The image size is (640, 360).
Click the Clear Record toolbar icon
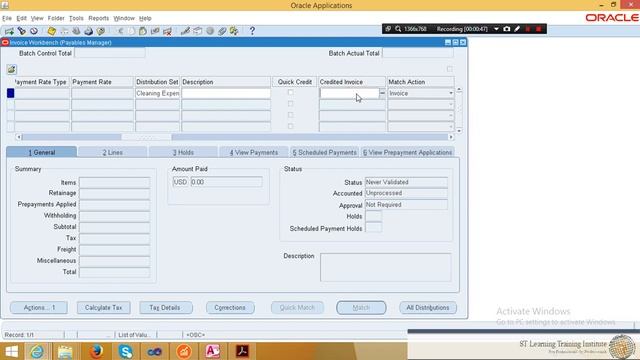155,31
